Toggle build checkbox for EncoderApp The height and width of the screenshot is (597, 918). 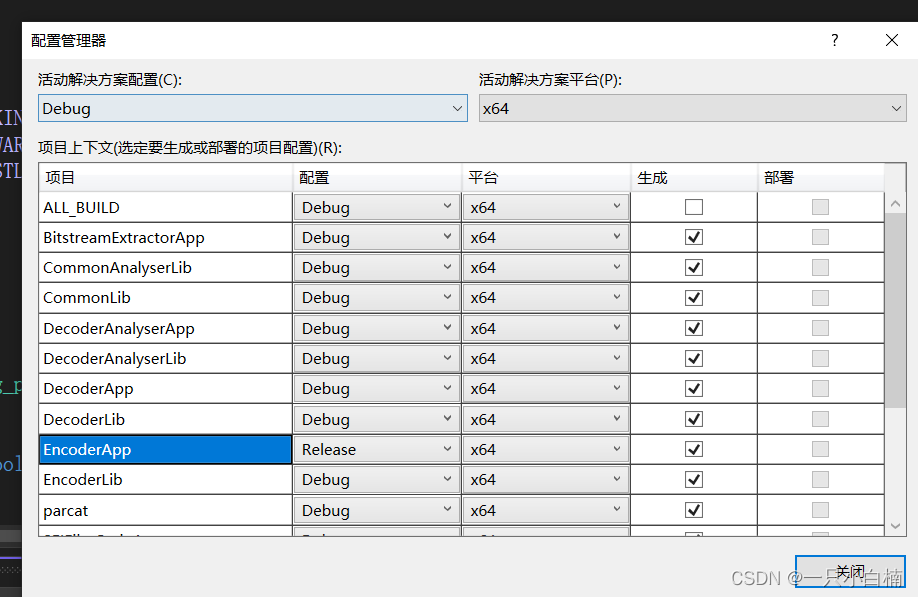pyautogui.click(x=694, y=450)
